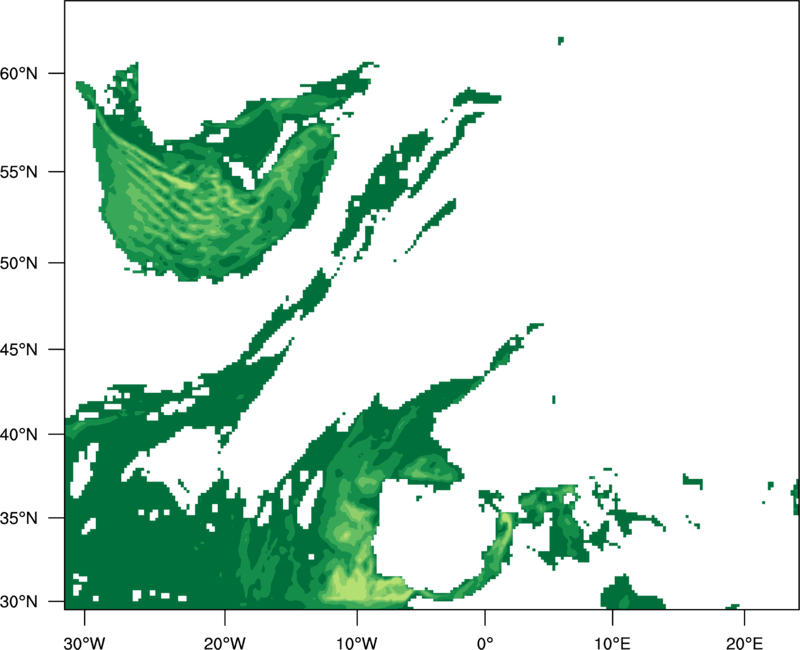Image resolution: width=800 pixels, height=650 pixels.
Task: Click the 10°E longitude label
Action: [613, 643]
